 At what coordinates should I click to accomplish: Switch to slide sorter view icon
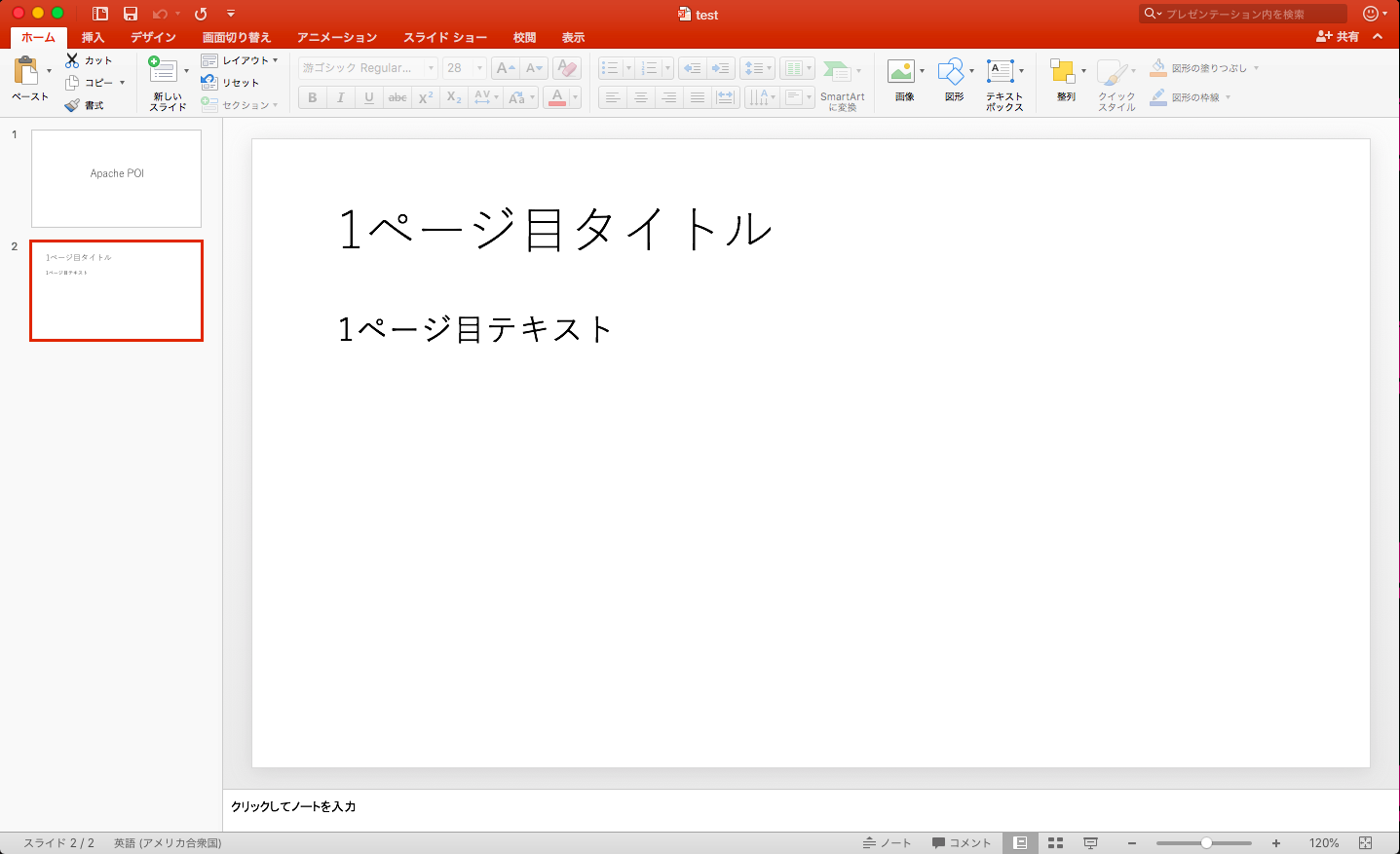[x=1055, y=843]
